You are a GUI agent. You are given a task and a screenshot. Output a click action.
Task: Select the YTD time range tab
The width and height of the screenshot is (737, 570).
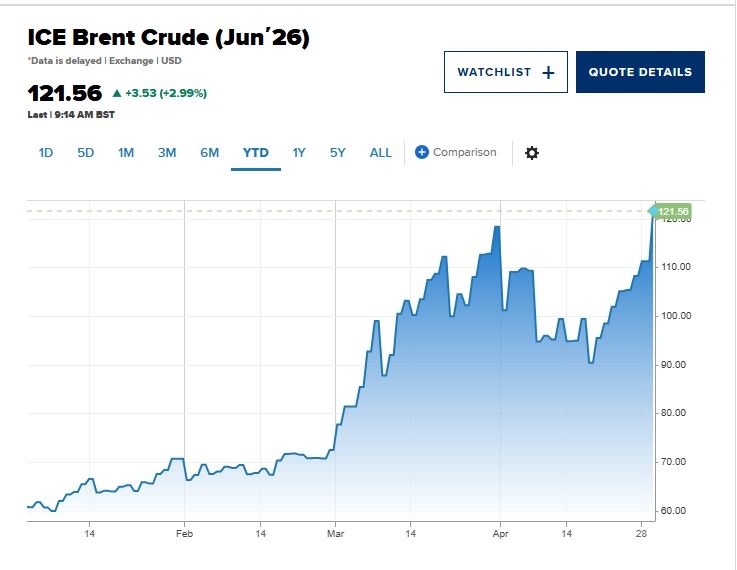255,153
